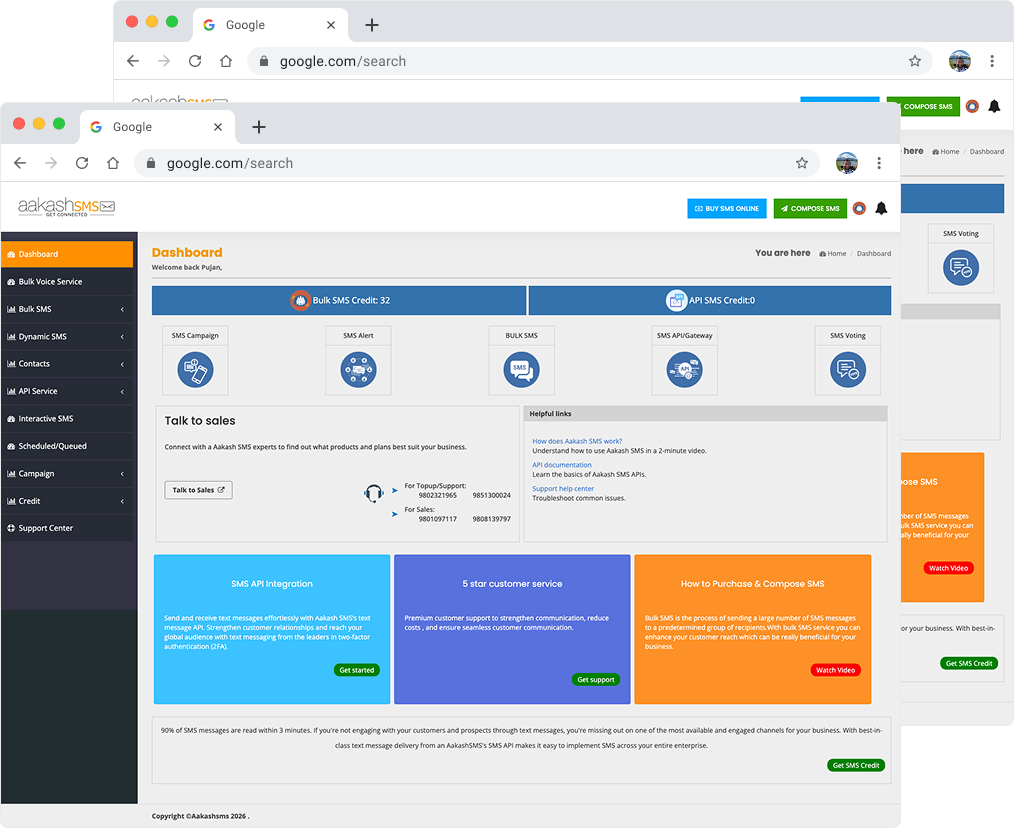Viewport: 1014px width, 828px height.
Task: Expand the Dynamic SMS sidebar submenu
Action: click(x=66, y=337)
